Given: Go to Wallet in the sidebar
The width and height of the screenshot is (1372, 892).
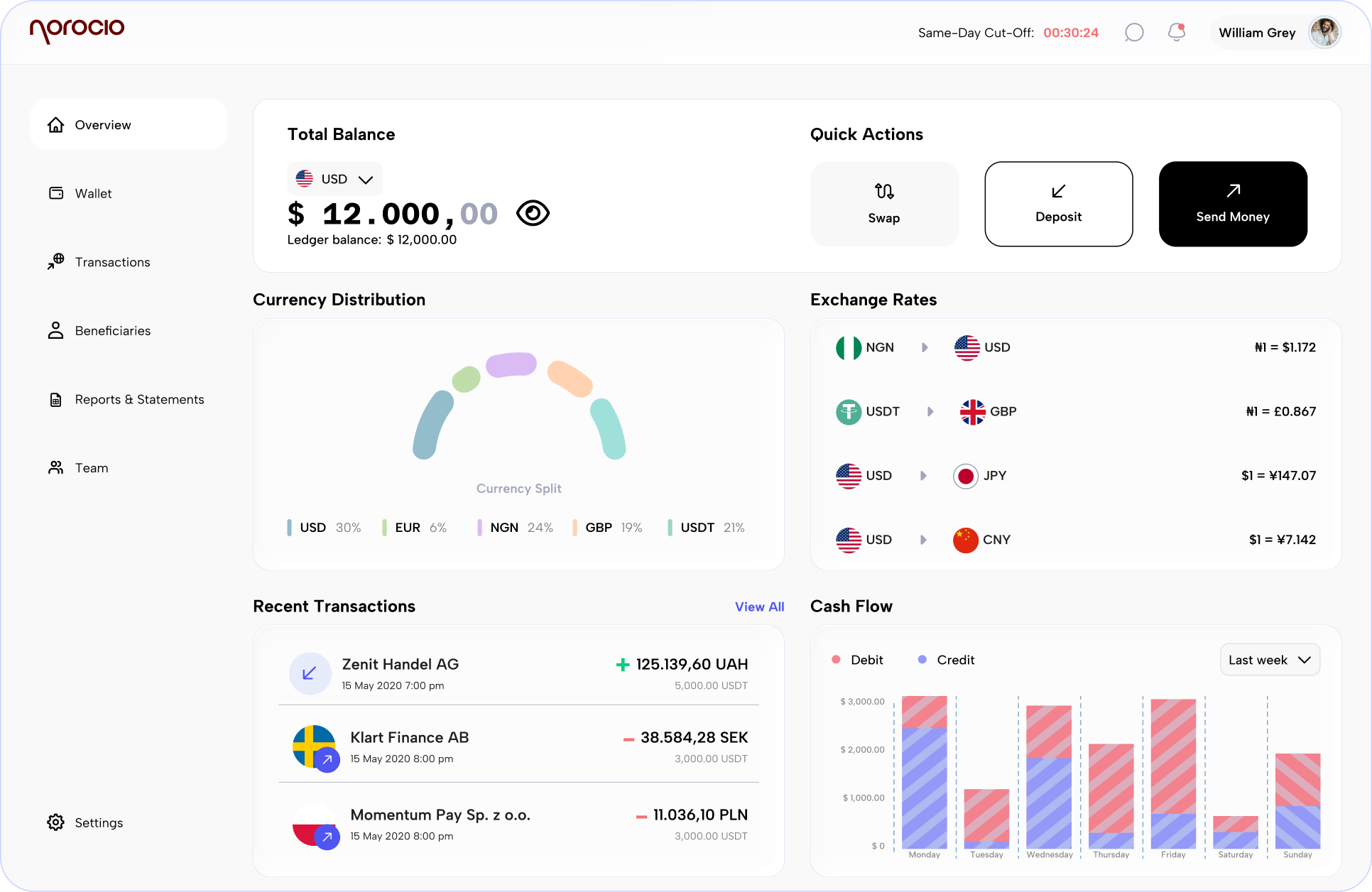Looking at the screenshot, I should 93,193.
